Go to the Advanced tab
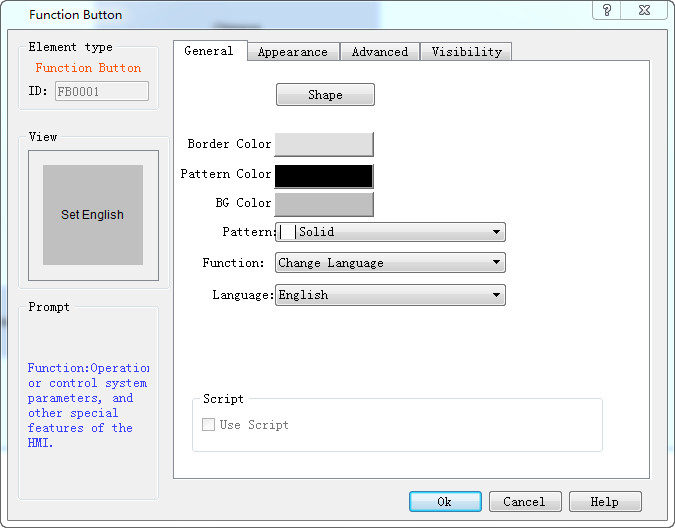Image resolution: width=675 pixels, height=528 pixels. [380, 52]
